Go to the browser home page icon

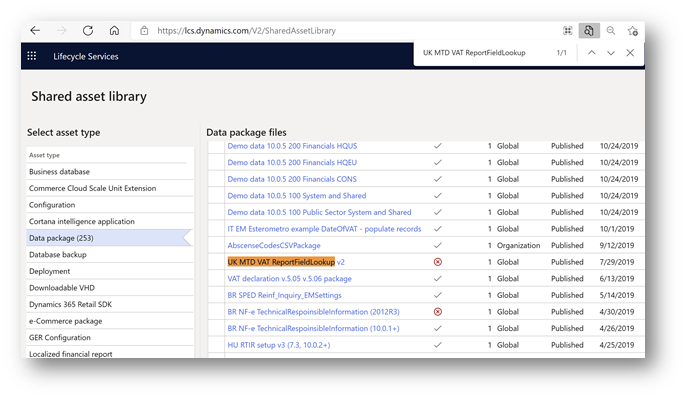114,30
